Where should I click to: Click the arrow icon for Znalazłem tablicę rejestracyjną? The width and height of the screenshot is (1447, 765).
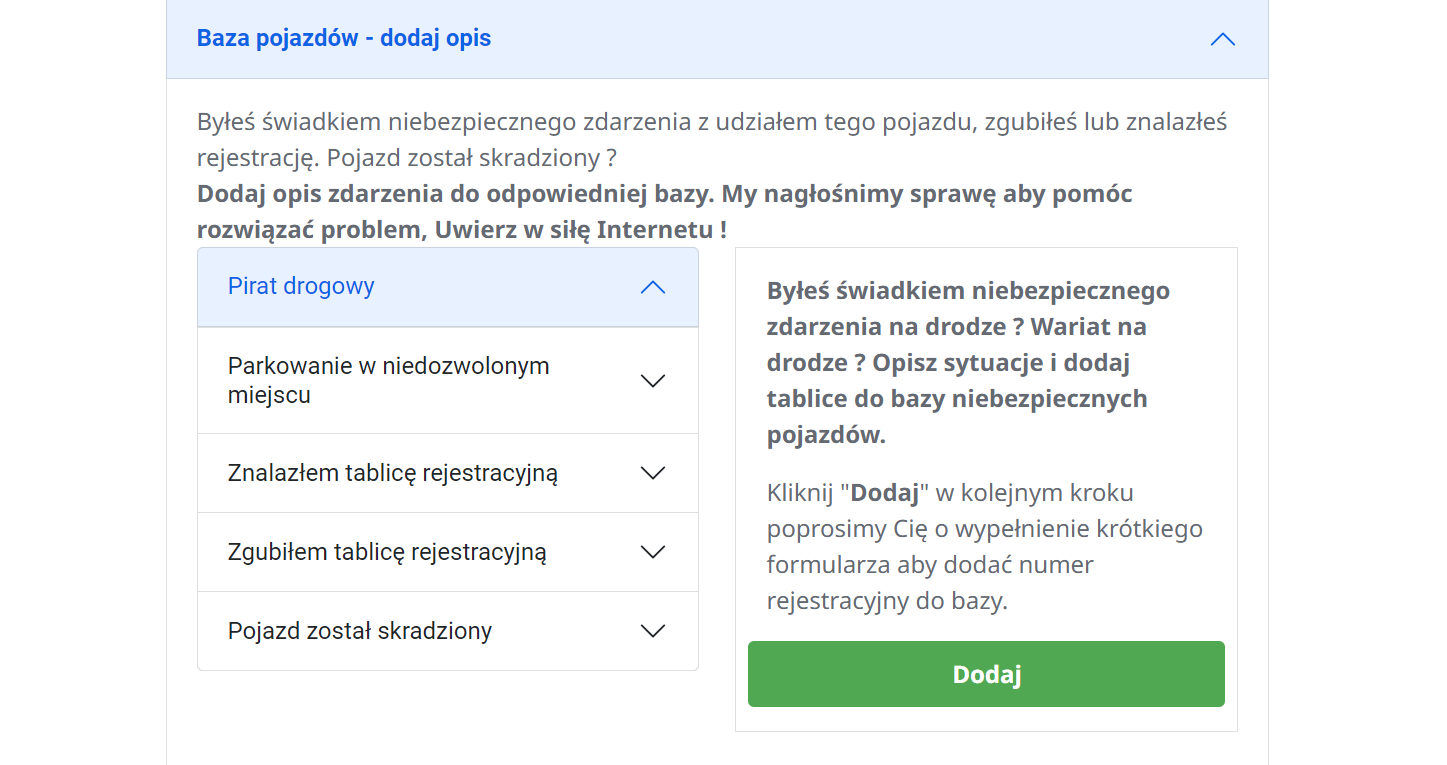coord(653,472)
